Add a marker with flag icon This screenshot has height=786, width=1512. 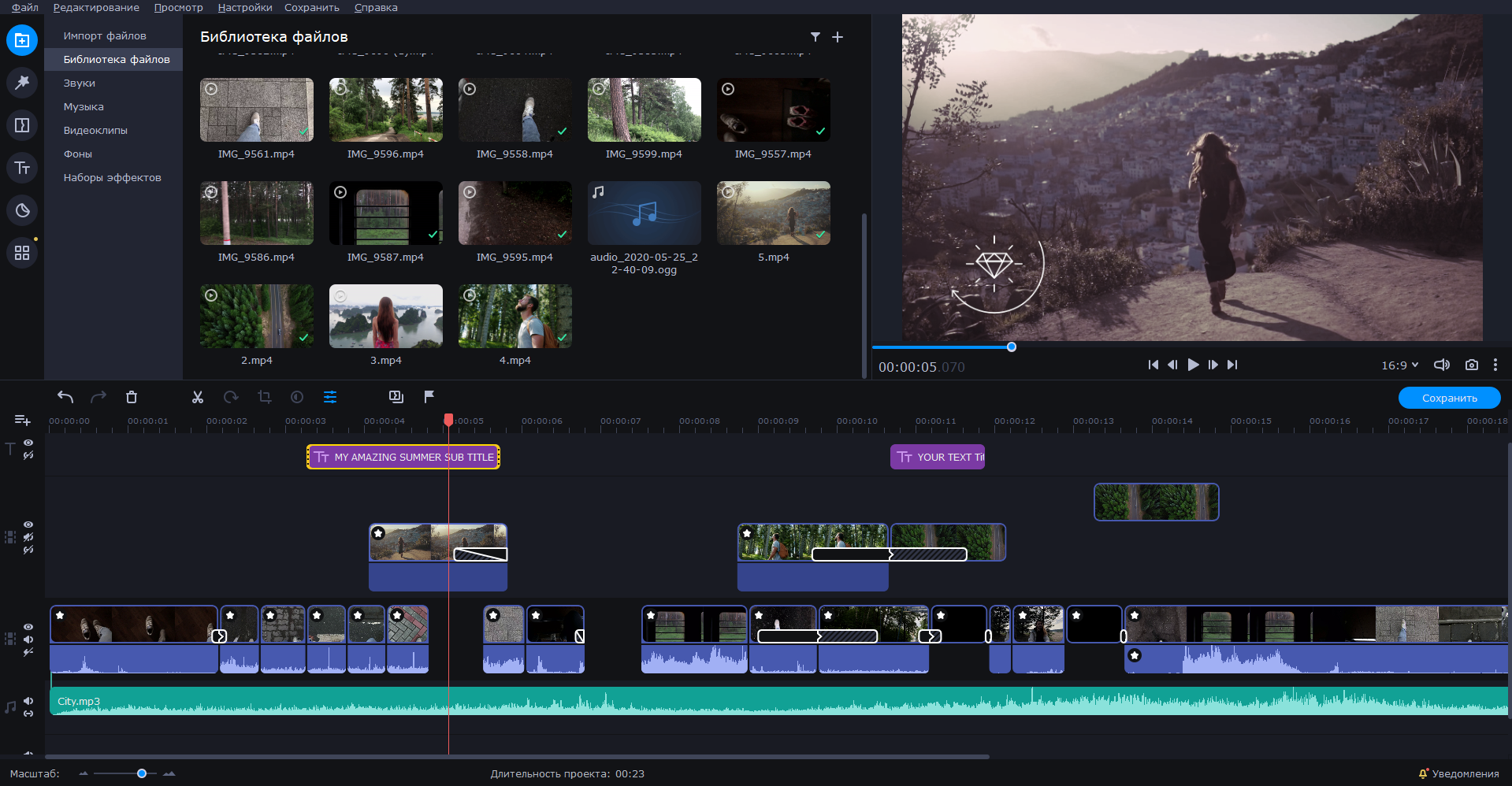(429, 397)
